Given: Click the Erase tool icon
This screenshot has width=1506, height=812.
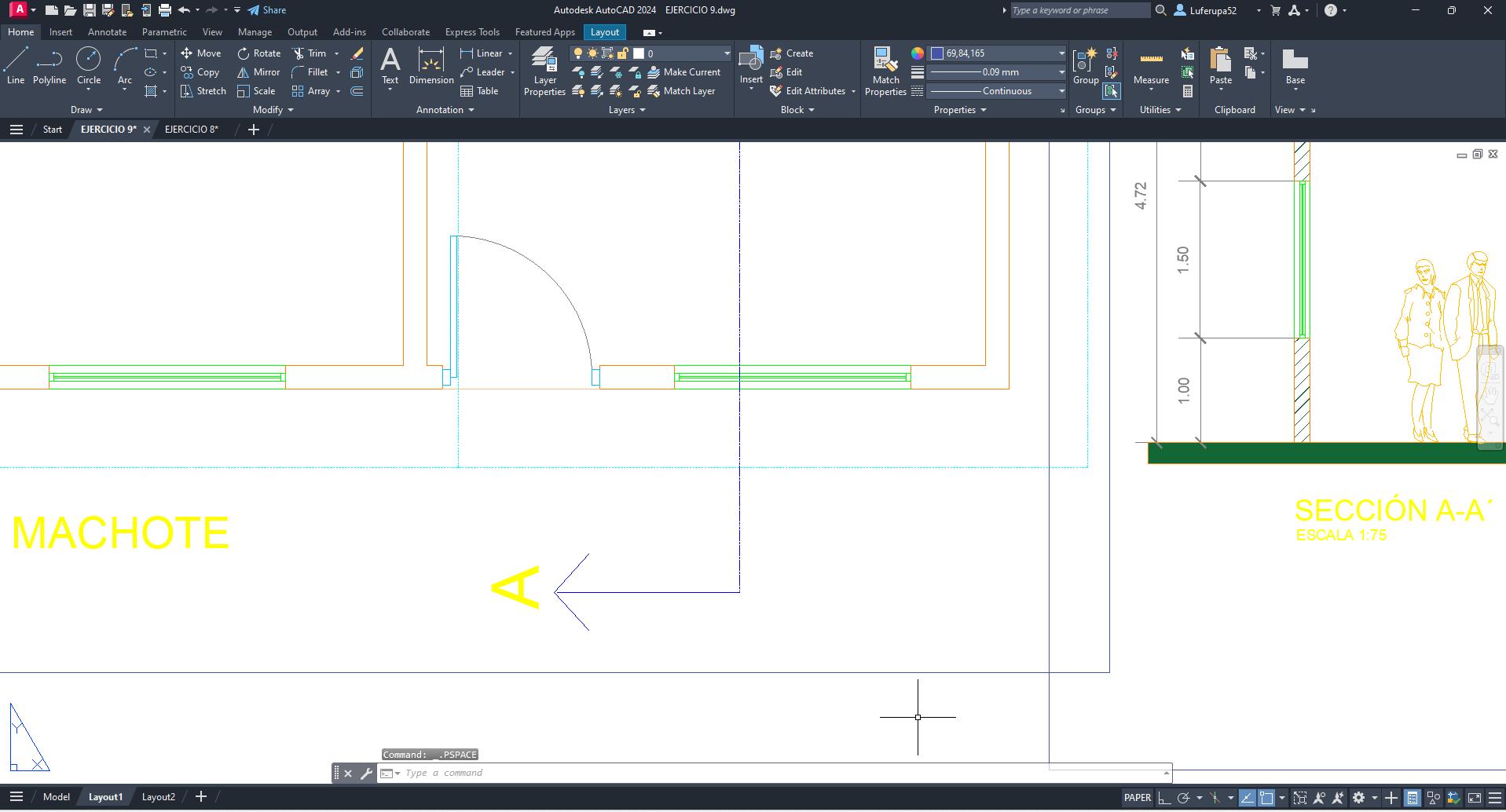Looking at the screenshot, I should tap(357, 53).
